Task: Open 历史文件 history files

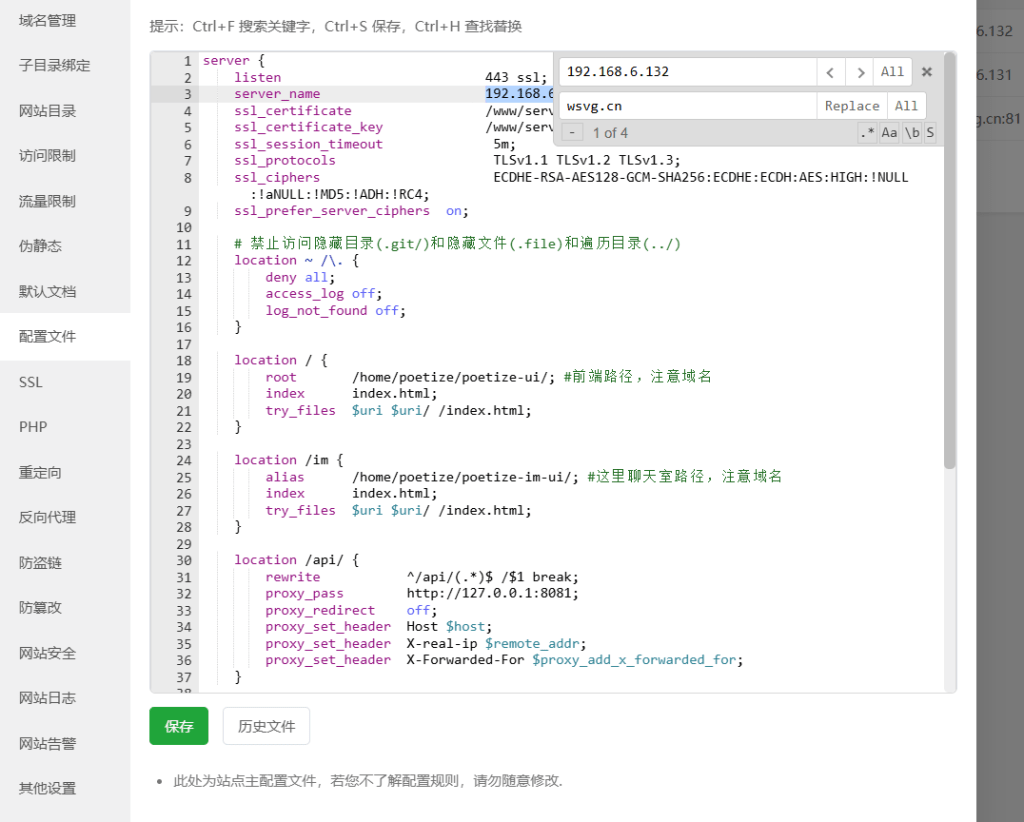Action: coord(266,726)
